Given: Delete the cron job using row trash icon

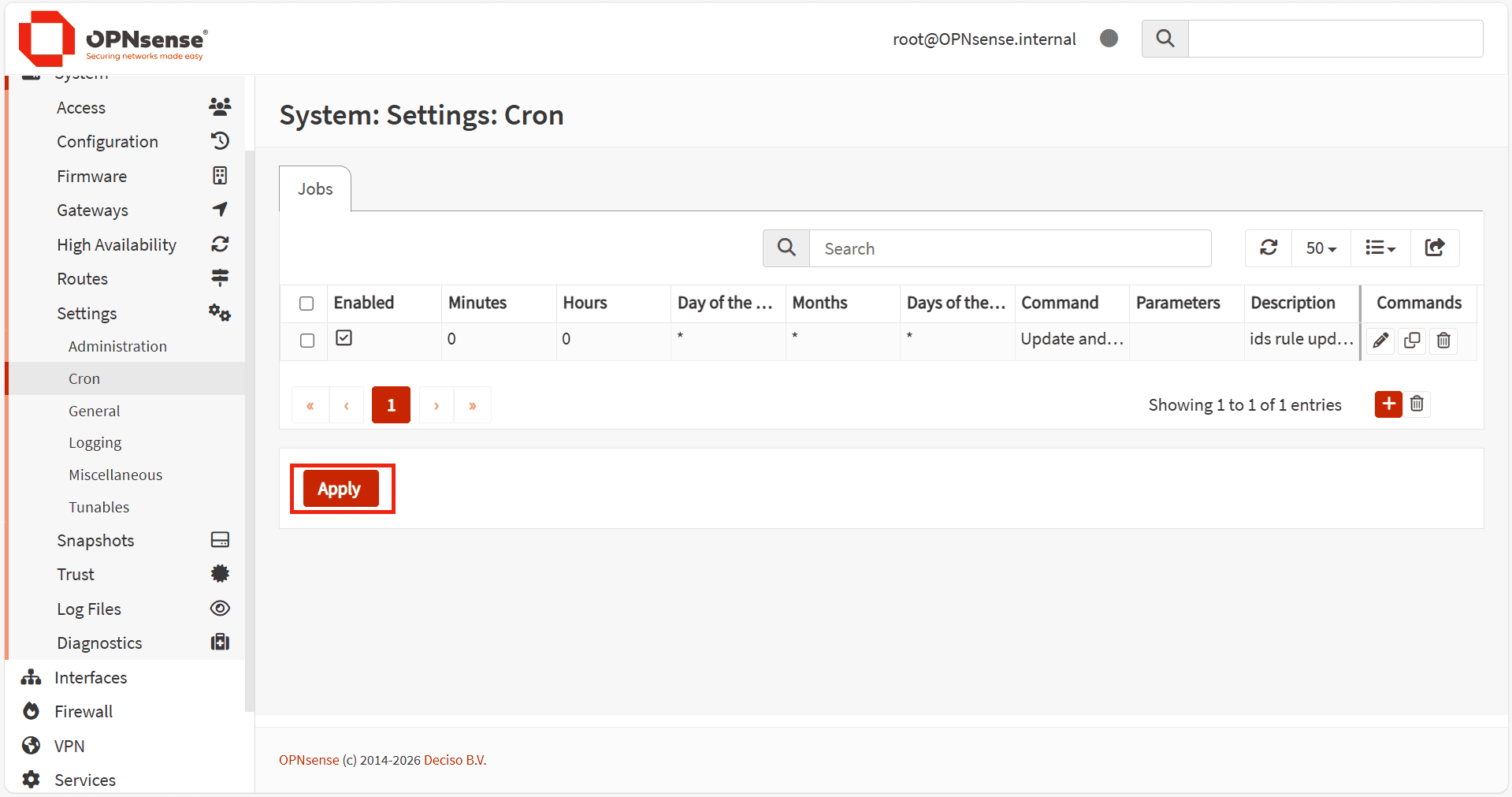Looking at the screenshot, I should pos(1443,341).
